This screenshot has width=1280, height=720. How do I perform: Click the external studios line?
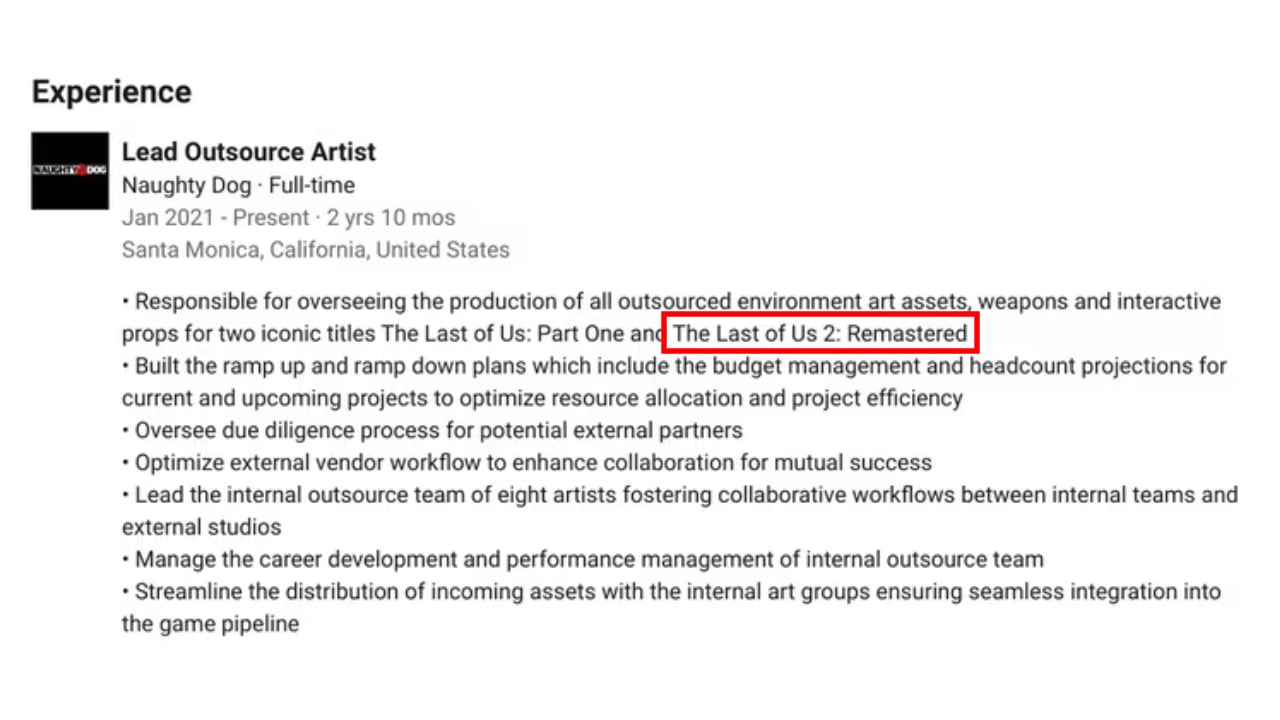tap(202, 527)
